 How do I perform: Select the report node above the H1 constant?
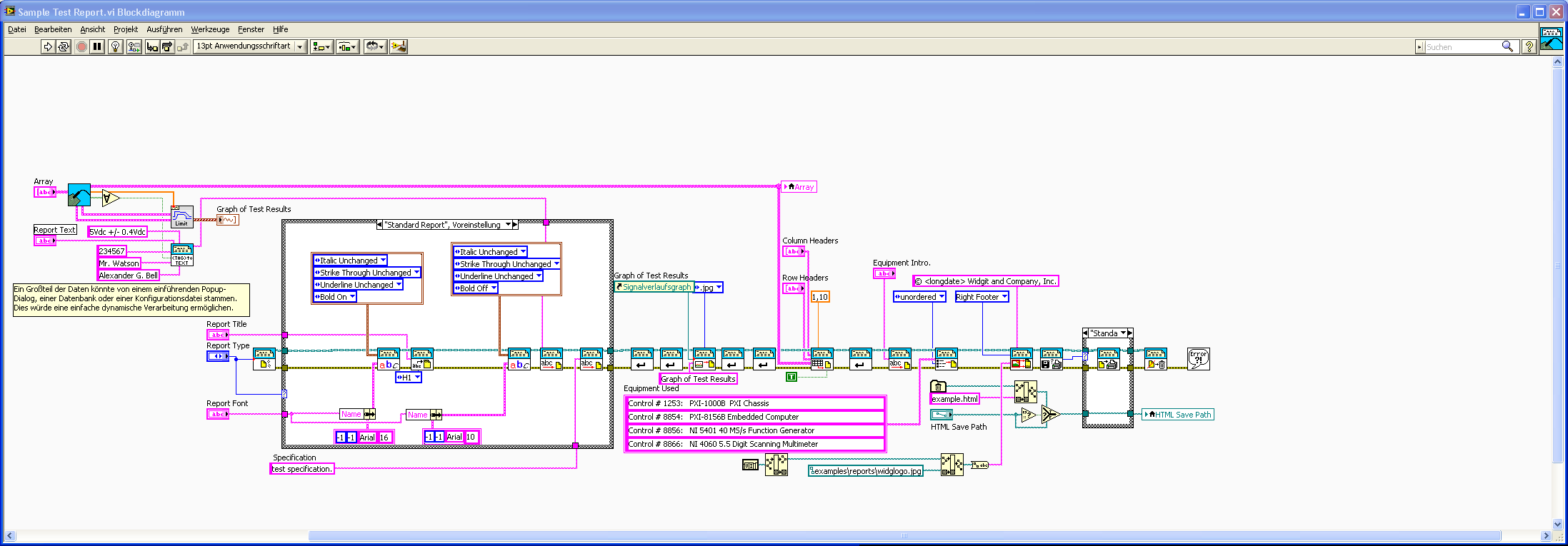point(421,358)
